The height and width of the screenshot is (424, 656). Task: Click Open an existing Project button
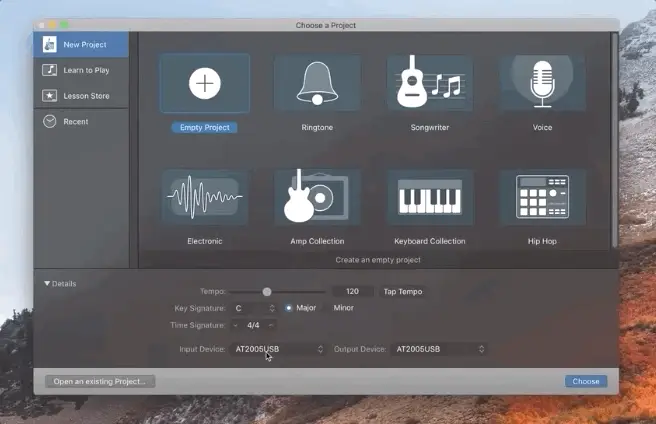tap(100, 381)
